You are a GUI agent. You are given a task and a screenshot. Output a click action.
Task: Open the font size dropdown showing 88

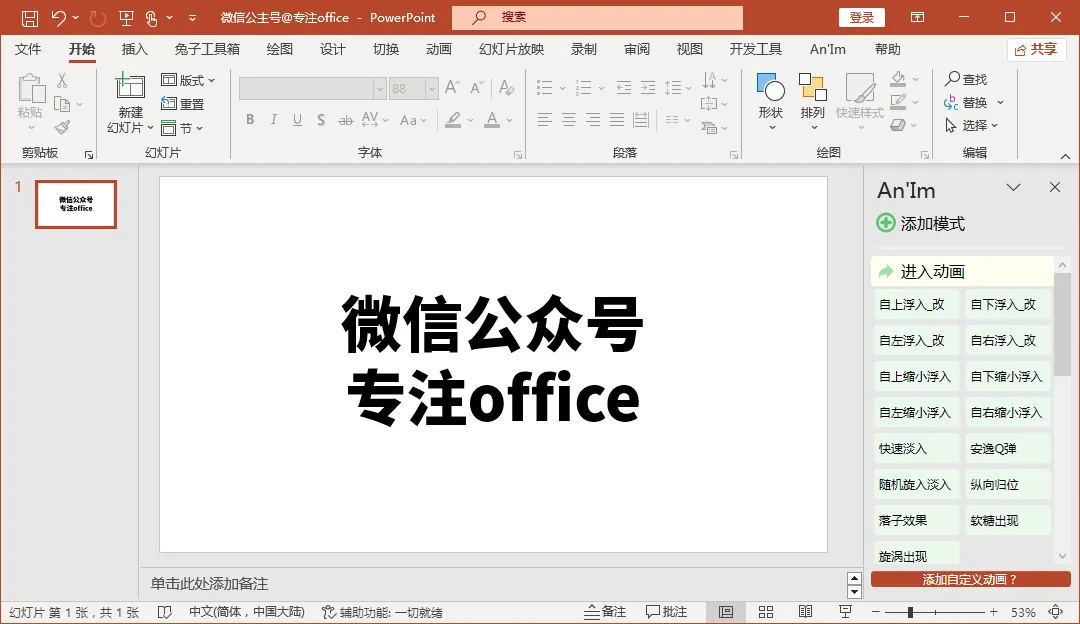pyautogui.click(x=432, y=88)
